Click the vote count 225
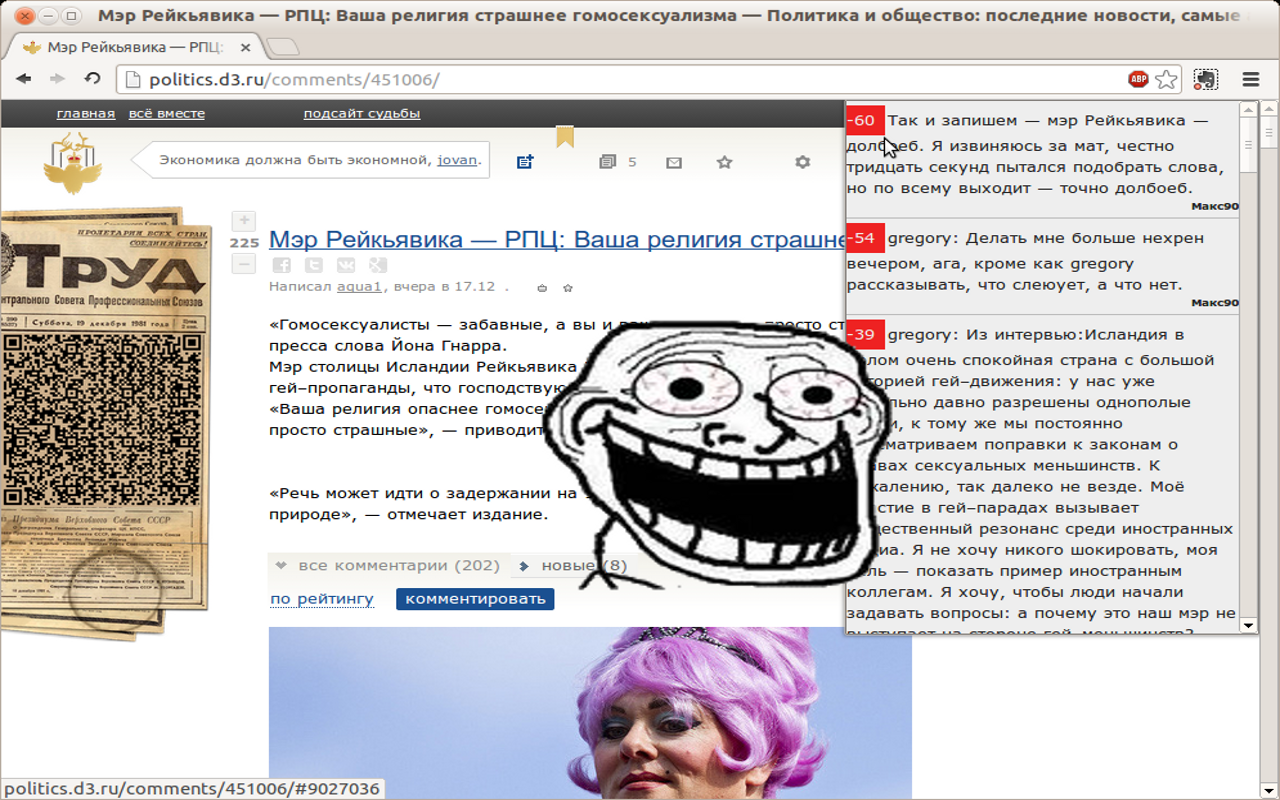This screenshot has height=800, width=1280. tap(244, 243)
